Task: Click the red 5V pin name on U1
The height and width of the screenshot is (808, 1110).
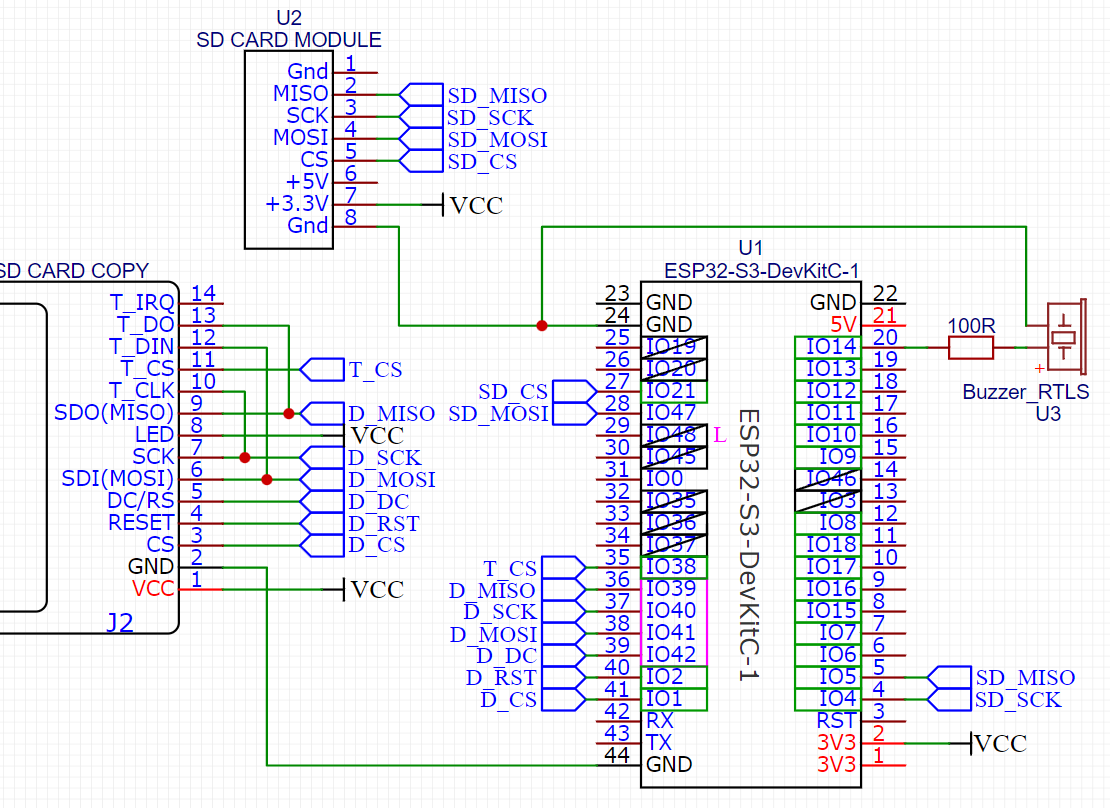Action: tap(843, 325)
